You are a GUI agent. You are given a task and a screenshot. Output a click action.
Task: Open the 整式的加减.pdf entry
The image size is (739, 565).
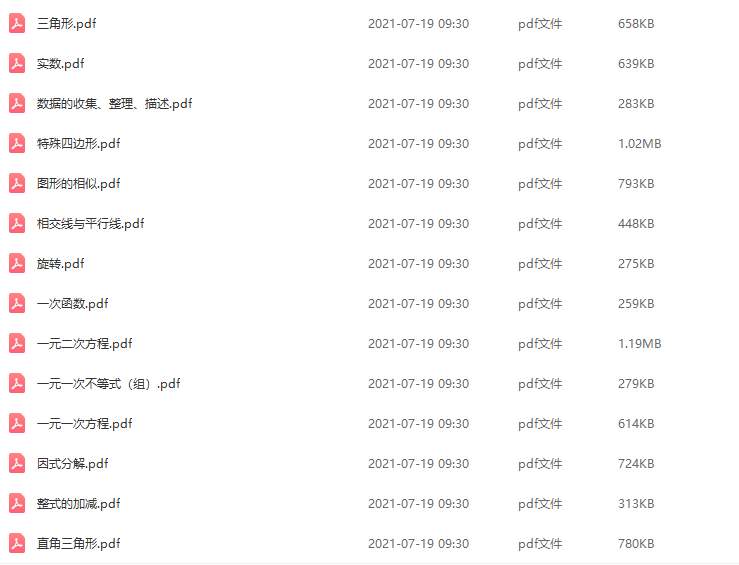point(78,504)
